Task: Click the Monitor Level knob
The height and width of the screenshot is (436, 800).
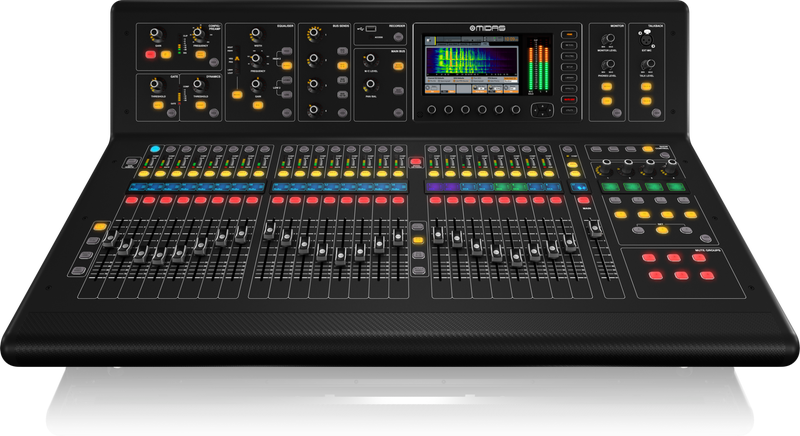Action: tap(607, 39)
